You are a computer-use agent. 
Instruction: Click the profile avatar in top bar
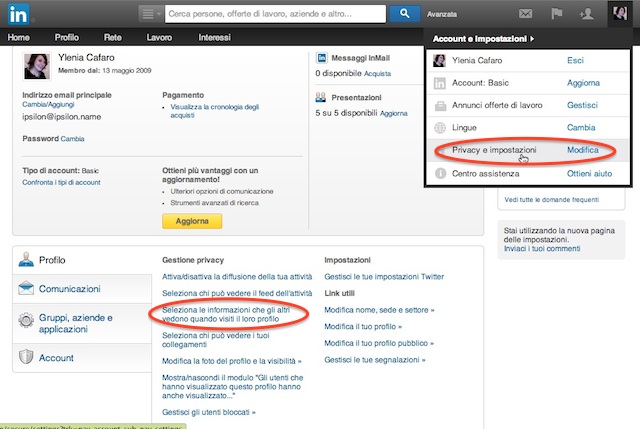coord(619,13)
